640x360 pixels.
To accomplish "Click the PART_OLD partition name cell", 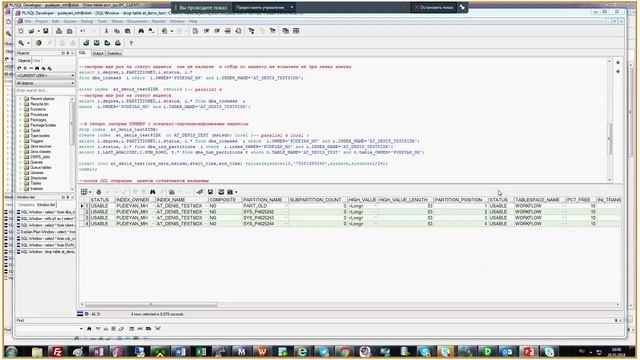I will (x=265, y=206).
